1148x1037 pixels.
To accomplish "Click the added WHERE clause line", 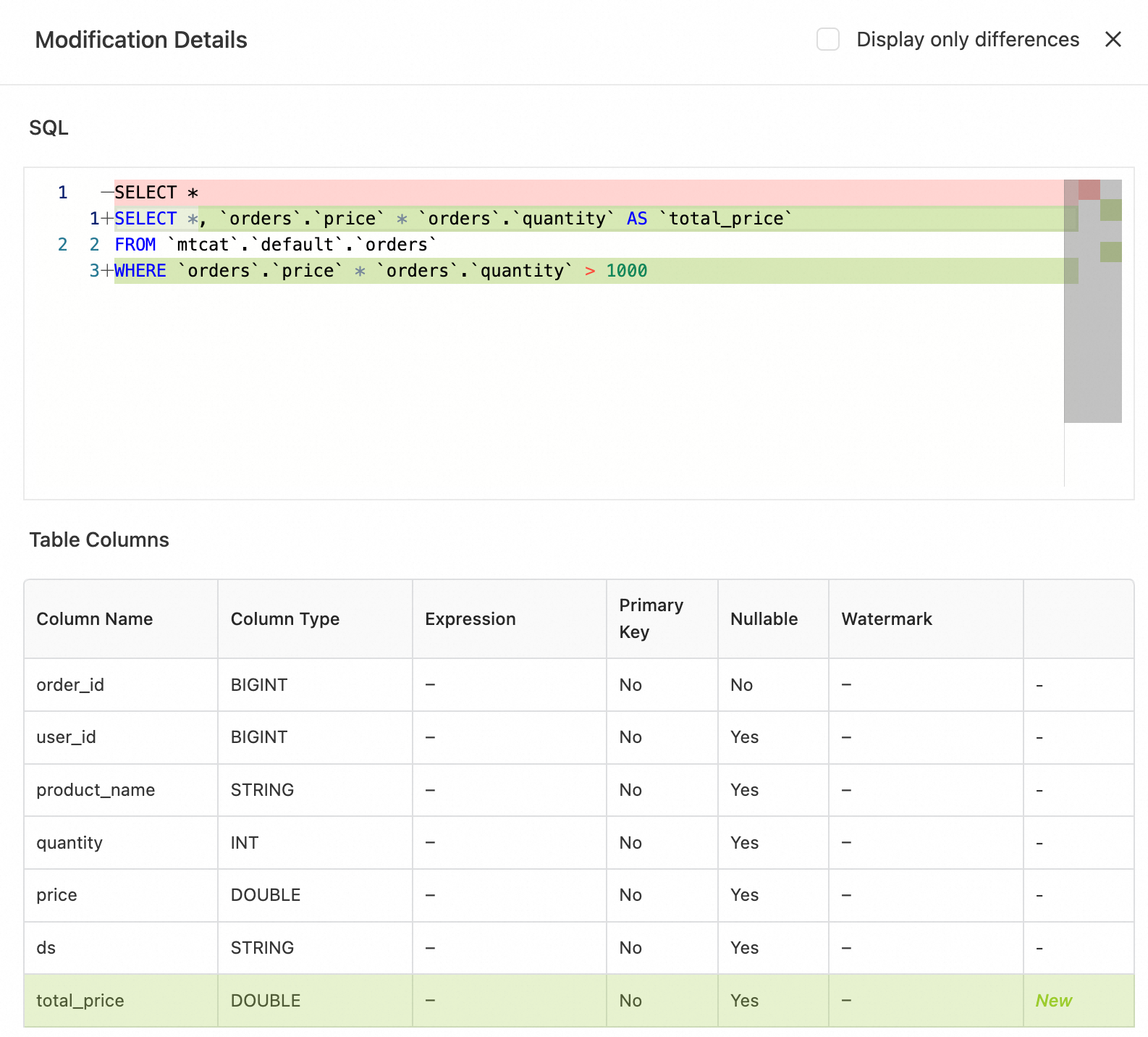I will tap(380, 271).
